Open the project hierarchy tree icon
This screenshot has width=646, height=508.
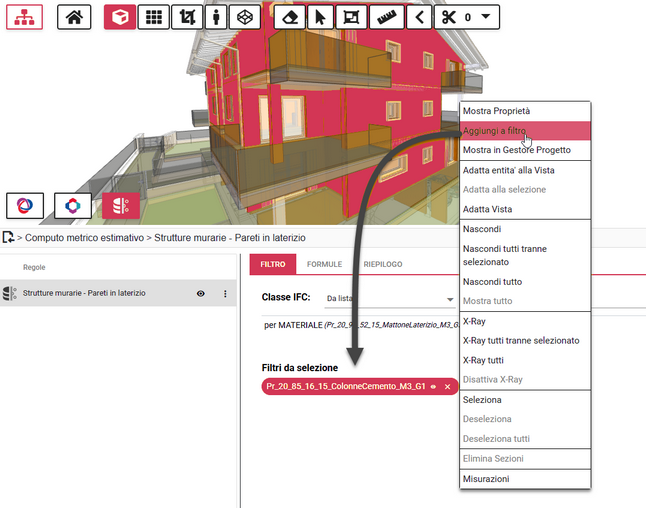(24, 17)
